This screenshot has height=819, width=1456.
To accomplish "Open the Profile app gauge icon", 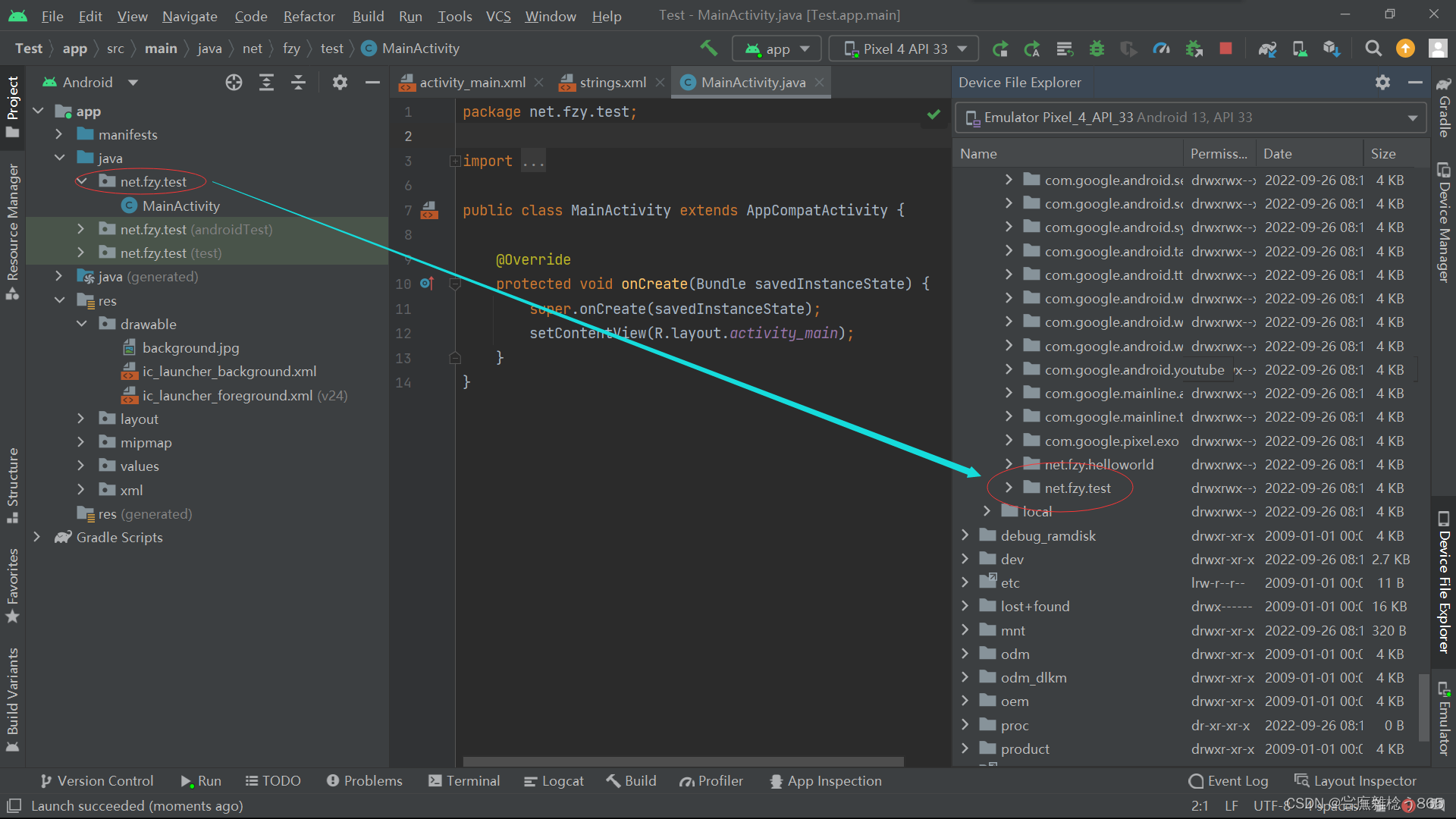I will coord(1161,49).
